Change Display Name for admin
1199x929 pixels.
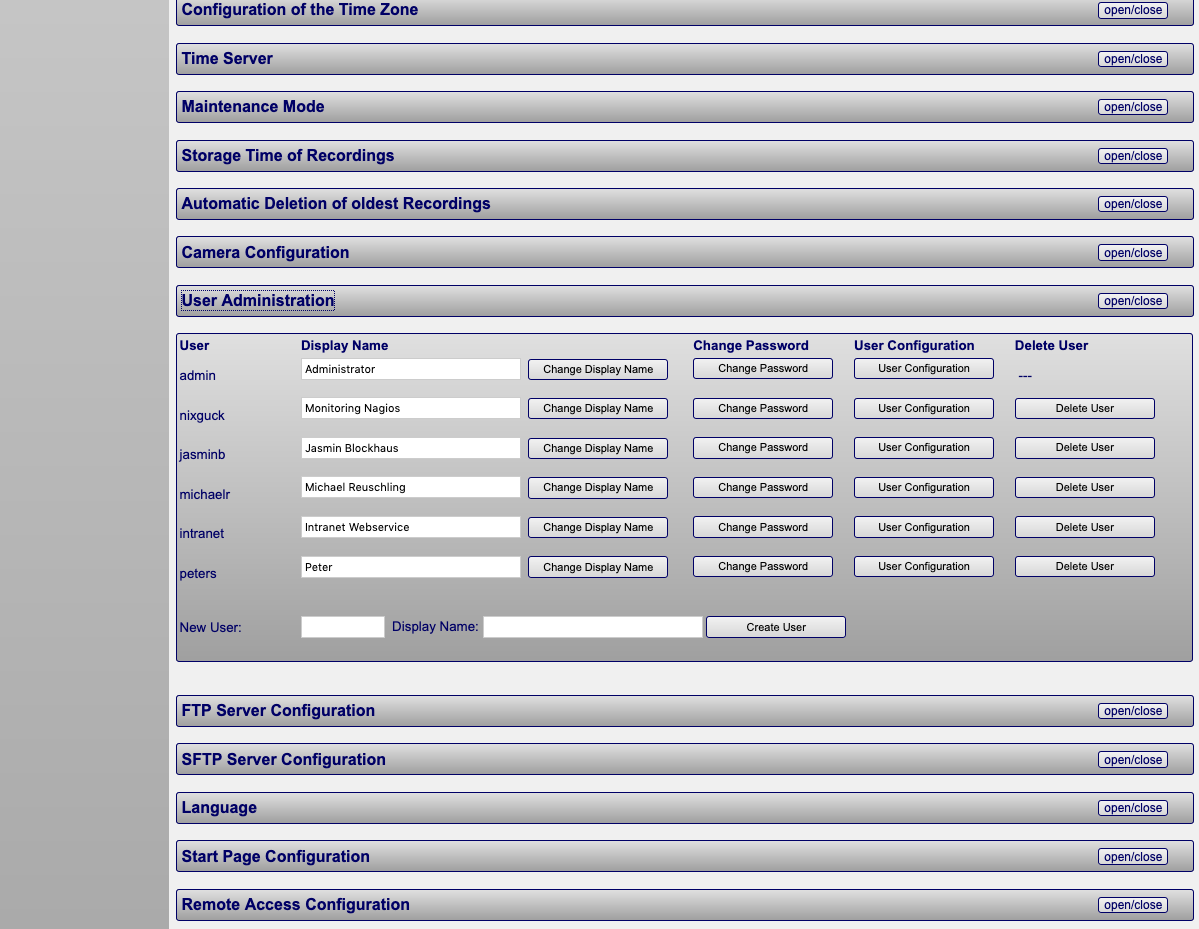(x=598, y=369)
